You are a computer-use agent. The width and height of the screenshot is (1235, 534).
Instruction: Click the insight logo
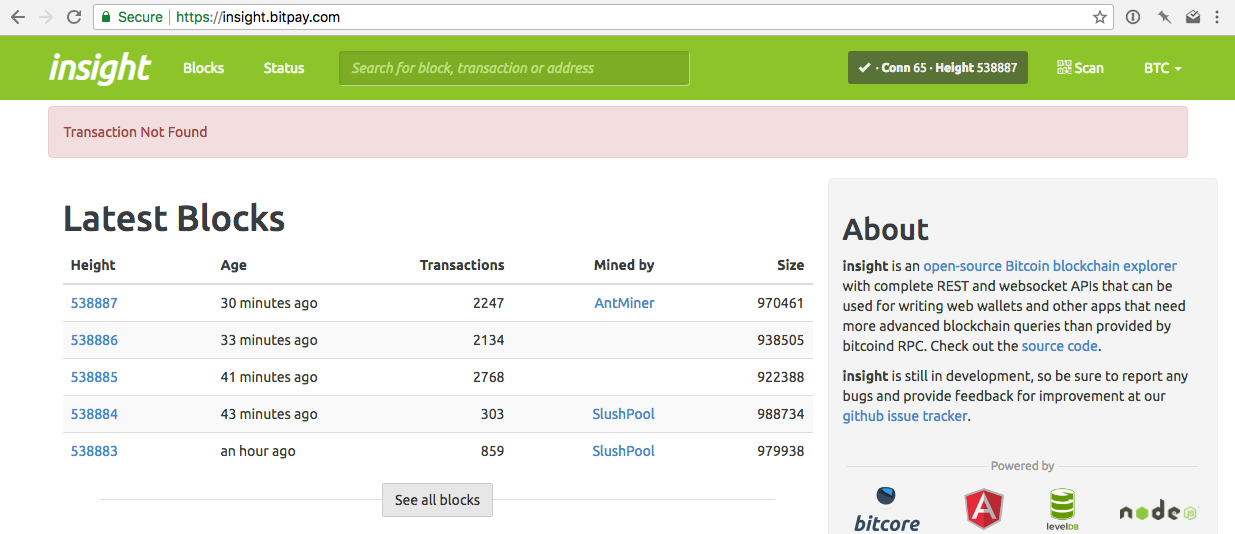[x=100, y=68]
